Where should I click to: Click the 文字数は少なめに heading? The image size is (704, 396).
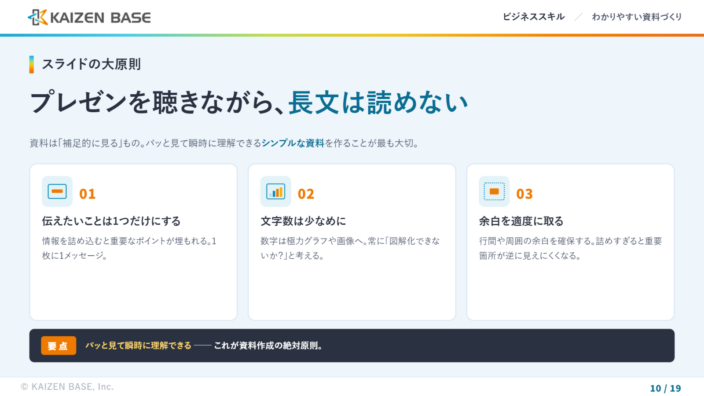(304, 221)
